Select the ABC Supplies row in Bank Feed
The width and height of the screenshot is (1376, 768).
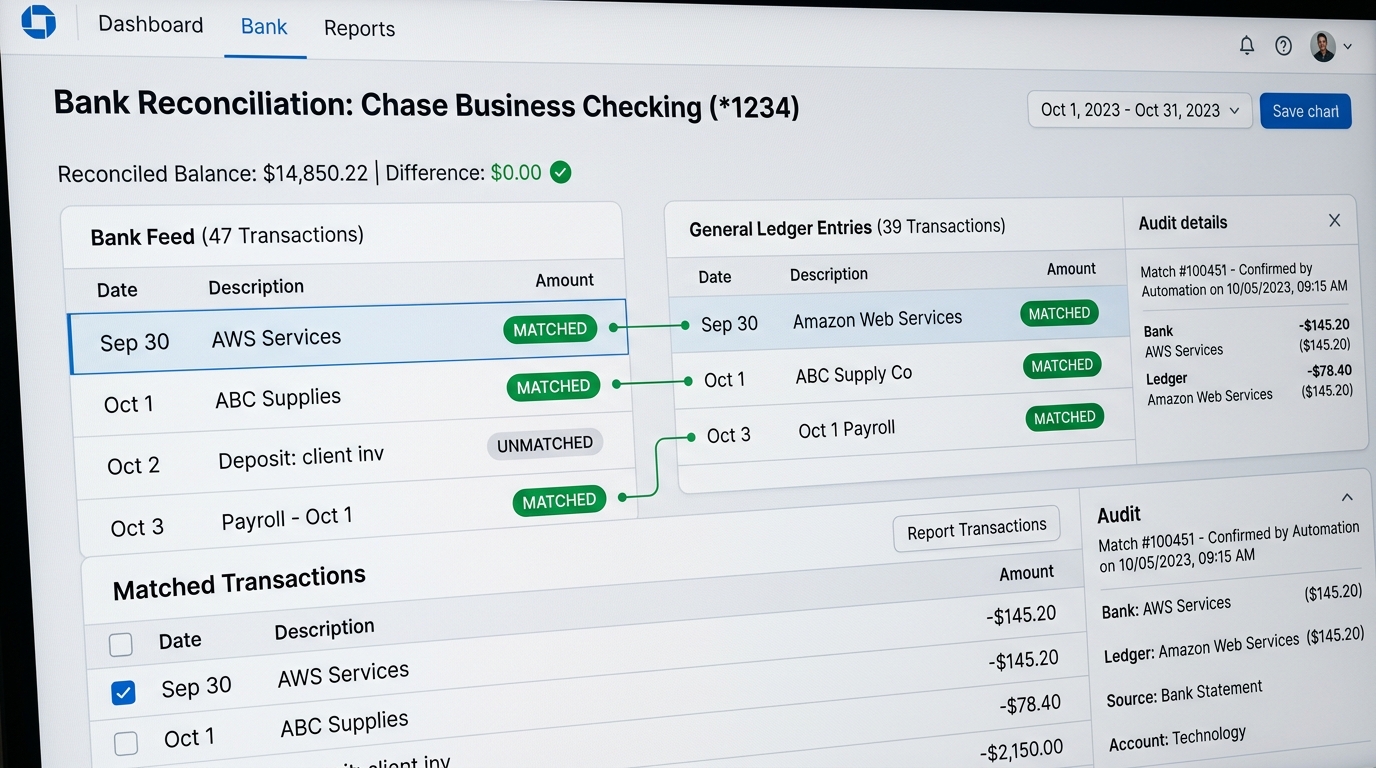[352, 395]
